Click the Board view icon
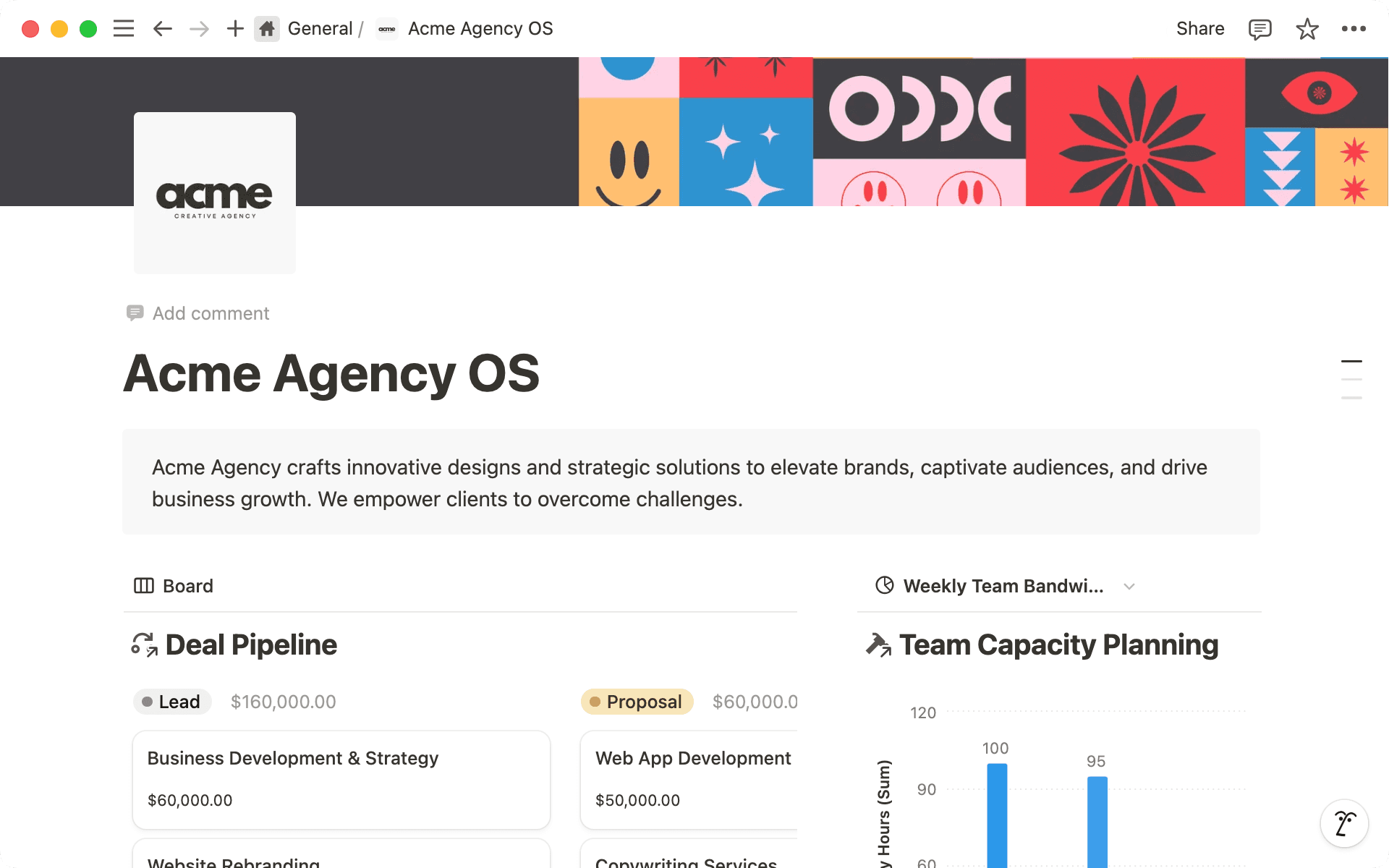Screen dimensions: 1389x868 coord(143,586)
